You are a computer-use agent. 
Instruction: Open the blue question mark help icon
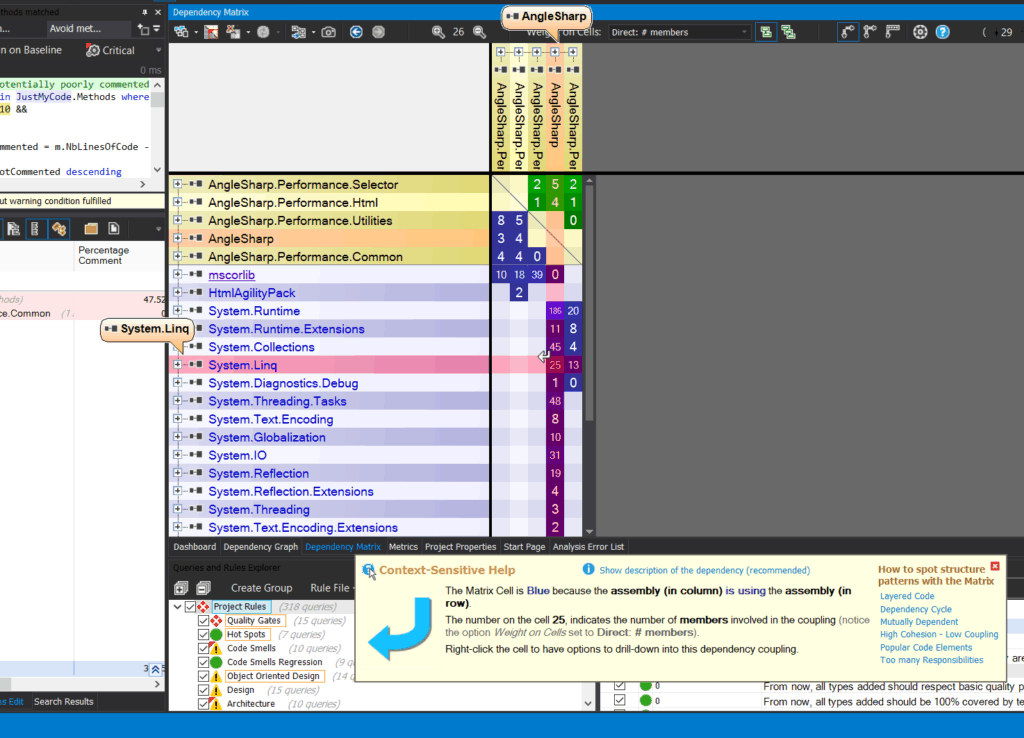942,32
